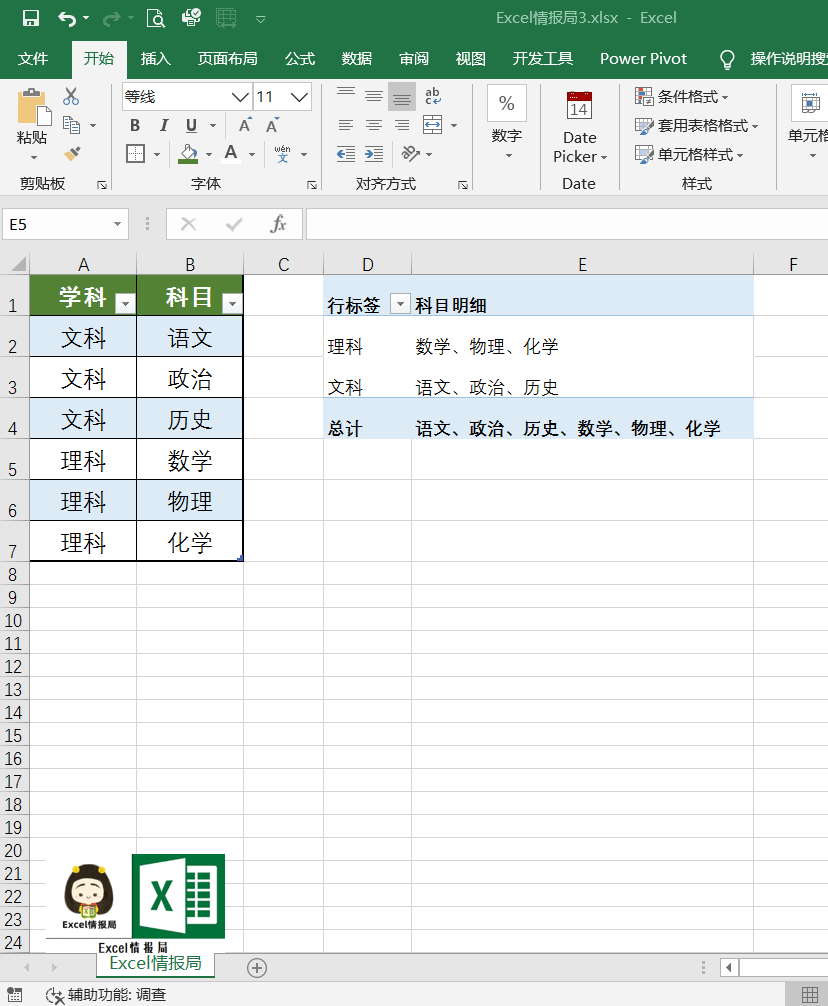Screen dimensions: 828x1006
Task: Open the Date Picker calendar
Action: (579, 126)
